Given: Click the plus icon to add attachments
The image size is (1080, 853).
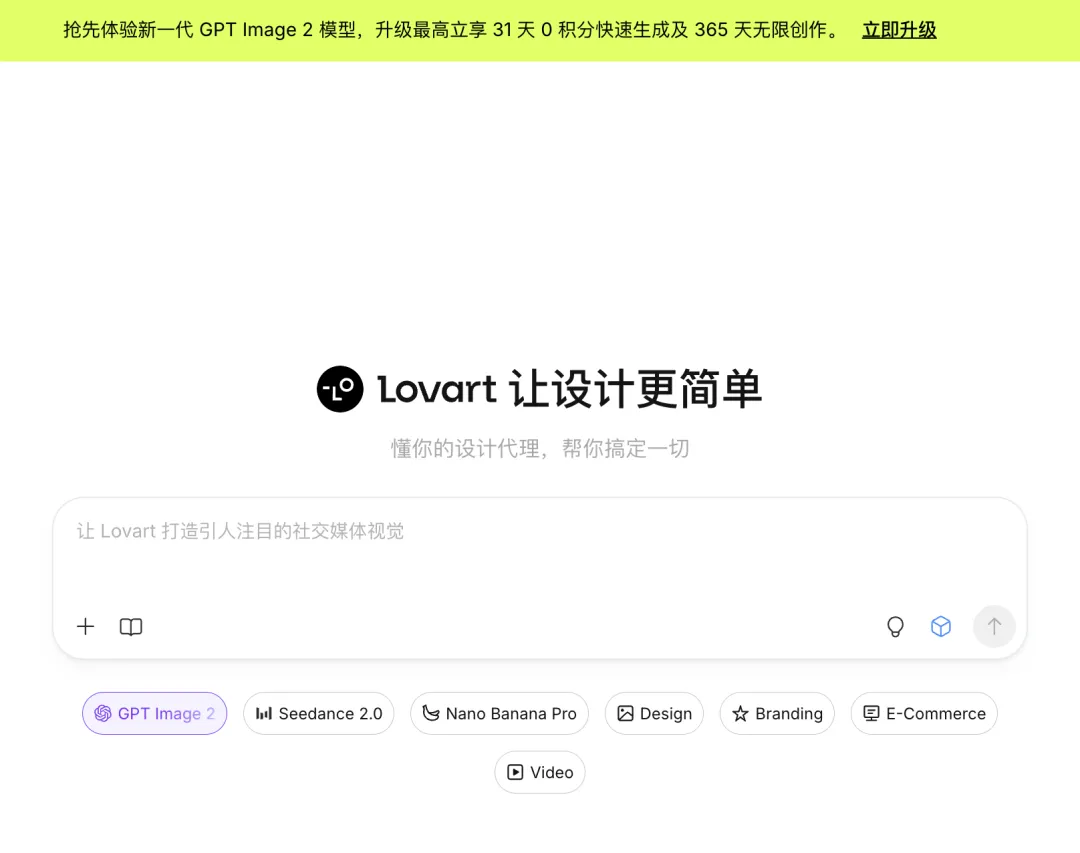Looking at the screenshot, I should pos(85,627).
